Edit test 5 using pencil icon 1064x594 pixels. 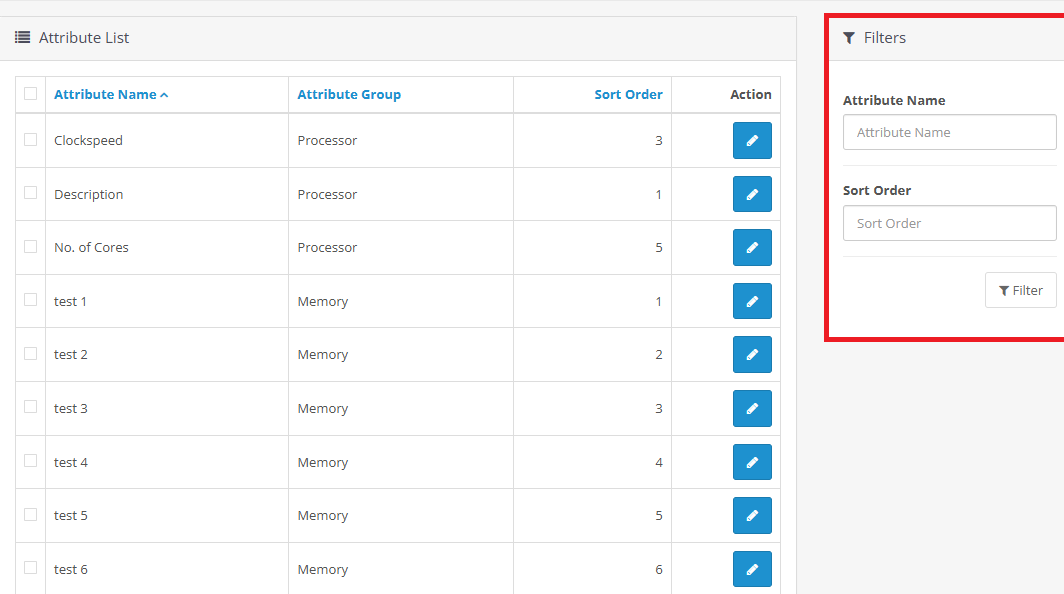point(752,516)
